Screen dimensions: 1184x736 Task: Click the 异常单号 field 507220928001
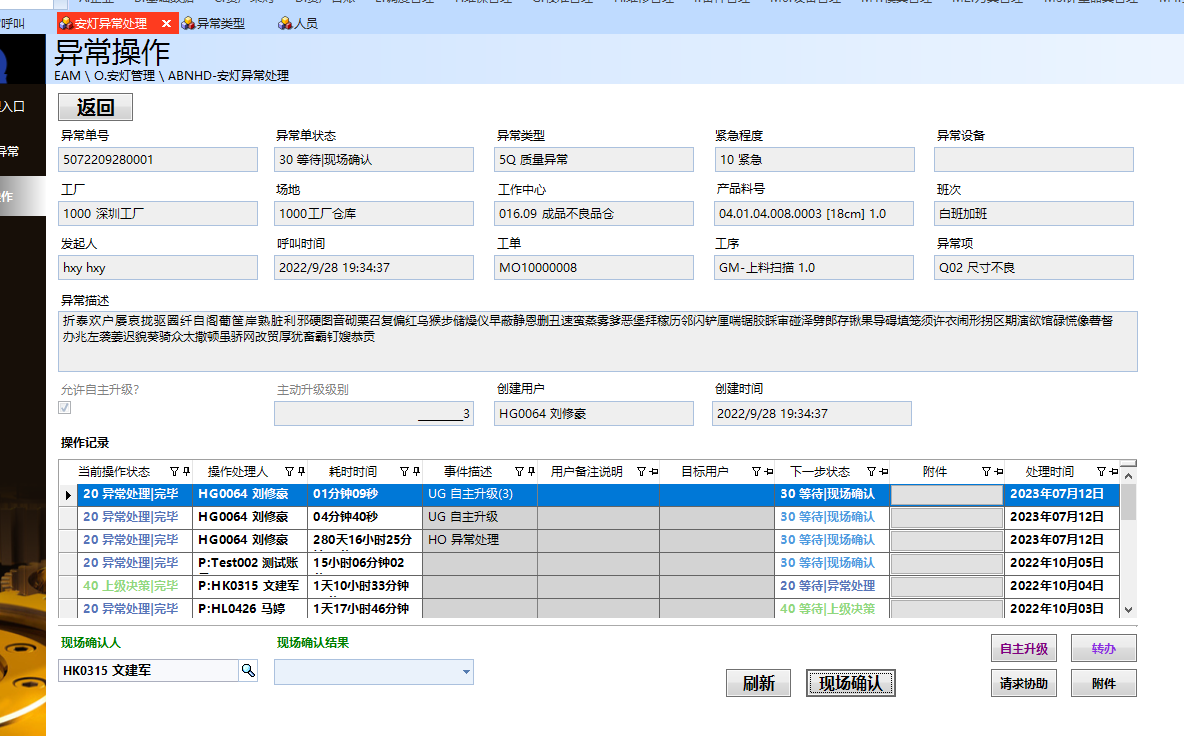click(158, 159)
